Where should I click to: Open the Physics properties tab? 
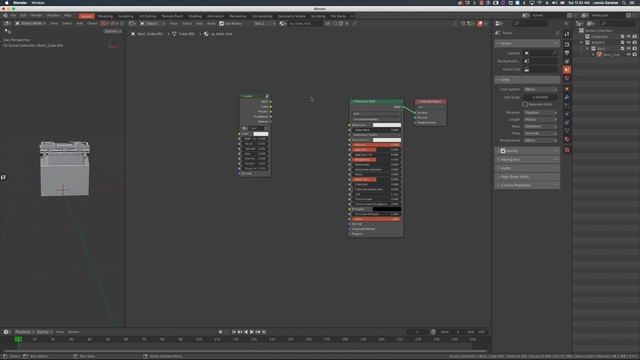[567, 114]
